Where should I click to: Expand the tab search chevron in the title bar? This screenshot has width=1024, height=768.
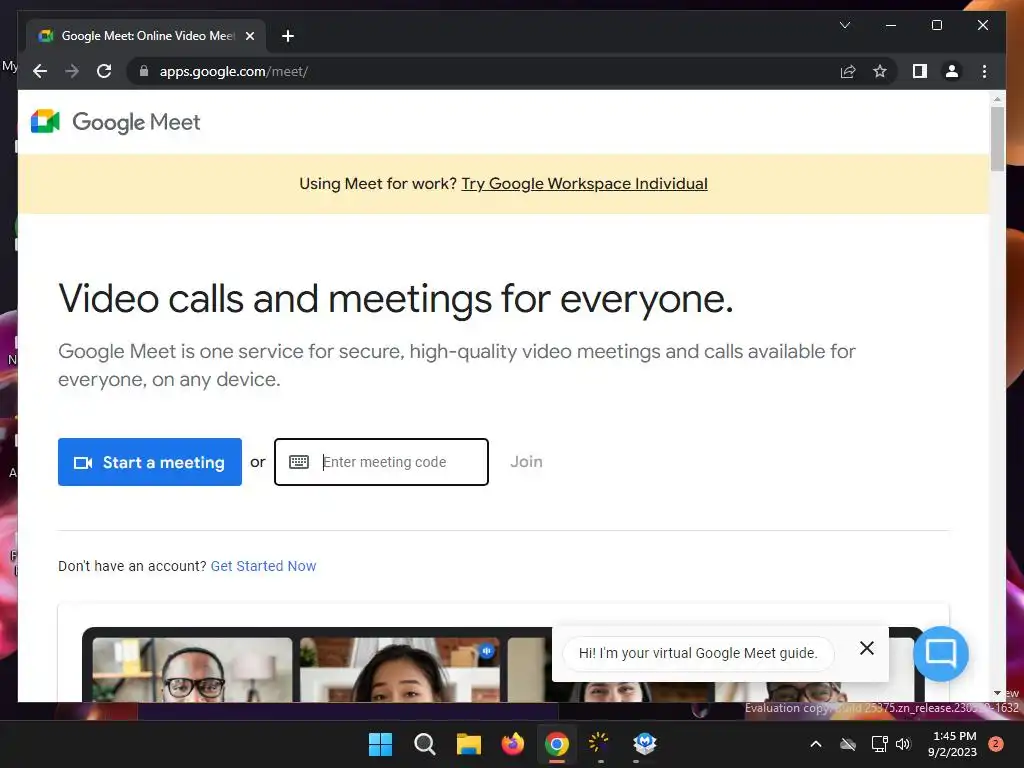[x=844, y=25]
